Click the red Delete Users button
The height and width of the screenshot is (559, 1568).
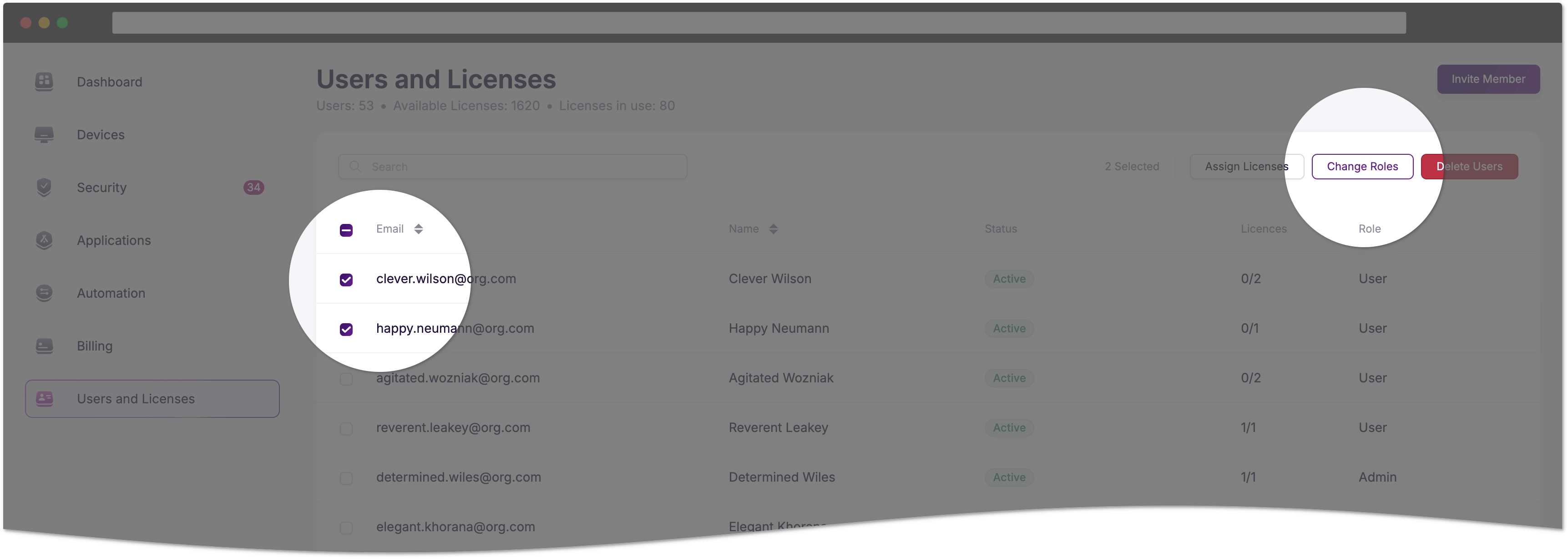click(x=1469, y=166)
